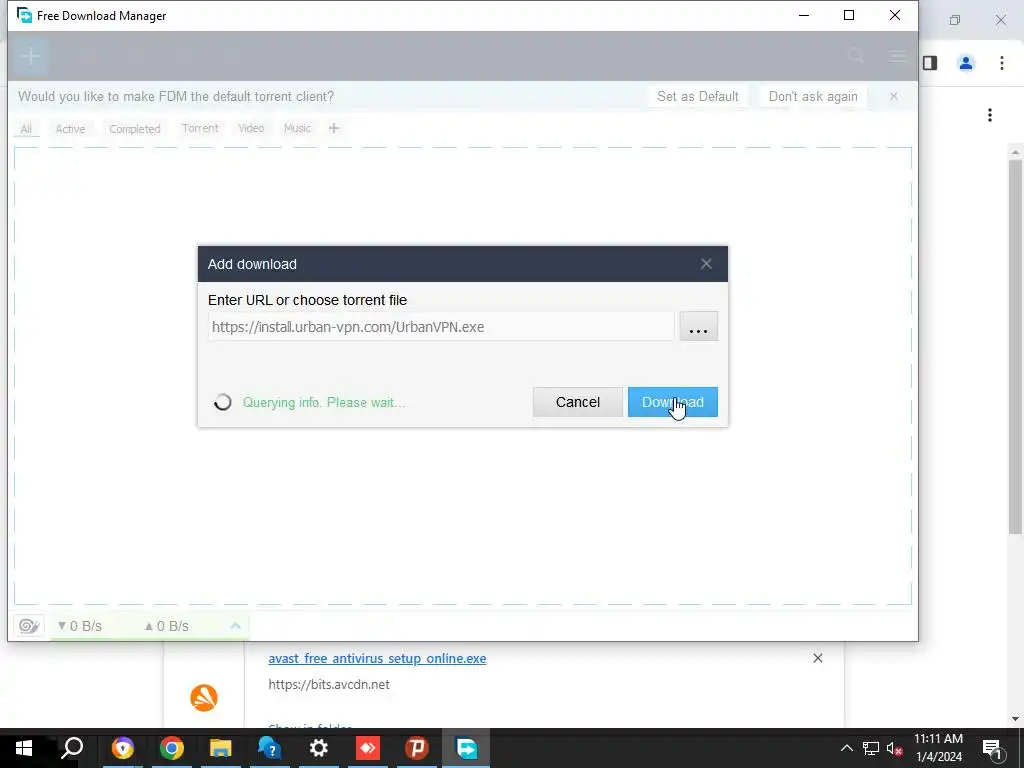The height and width of the screenshot is (768, 1024).
Task: Click the blue Download button
Action: pyautogui.click(x=673, y=402)
